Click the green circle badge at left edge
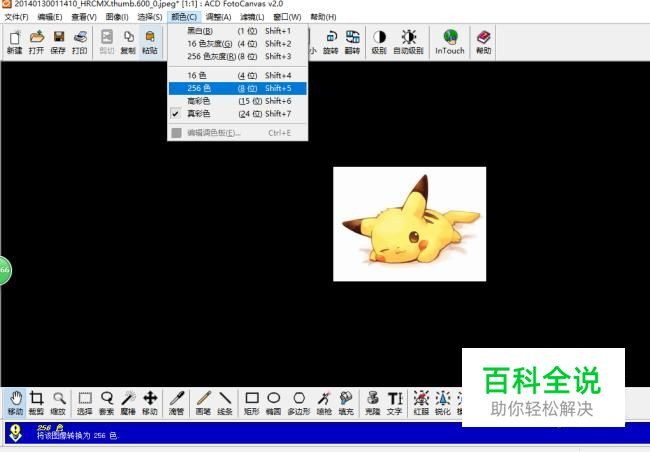This screenshot has height=452, width=650. click(5, 270)
